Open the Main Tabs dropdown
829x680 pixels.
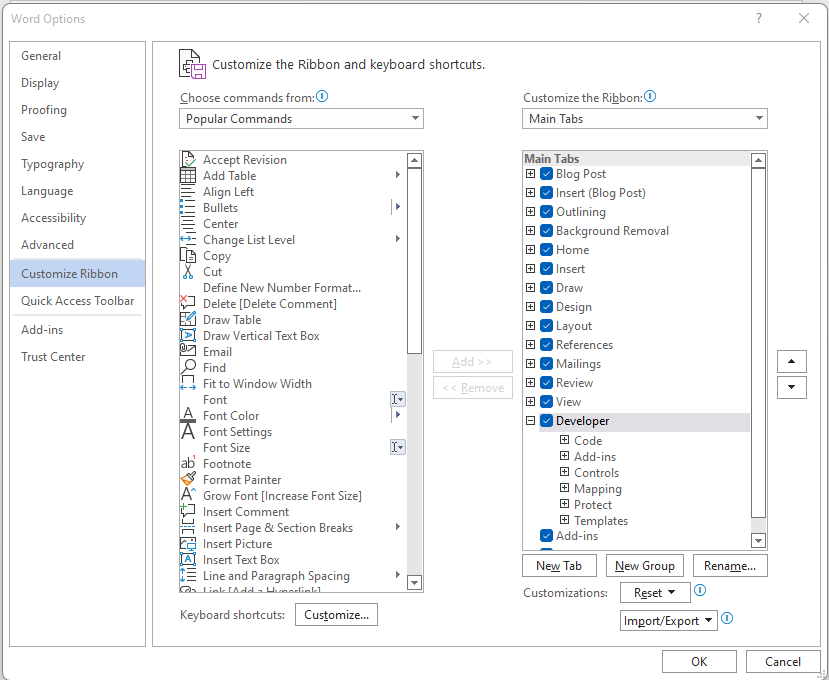point(644,118)
